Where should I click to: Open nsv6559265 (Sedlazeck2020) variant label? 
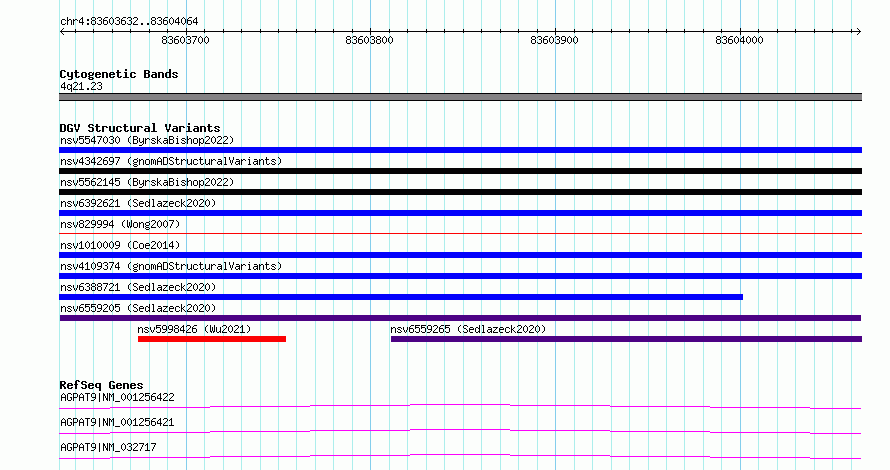click(468, 329)
